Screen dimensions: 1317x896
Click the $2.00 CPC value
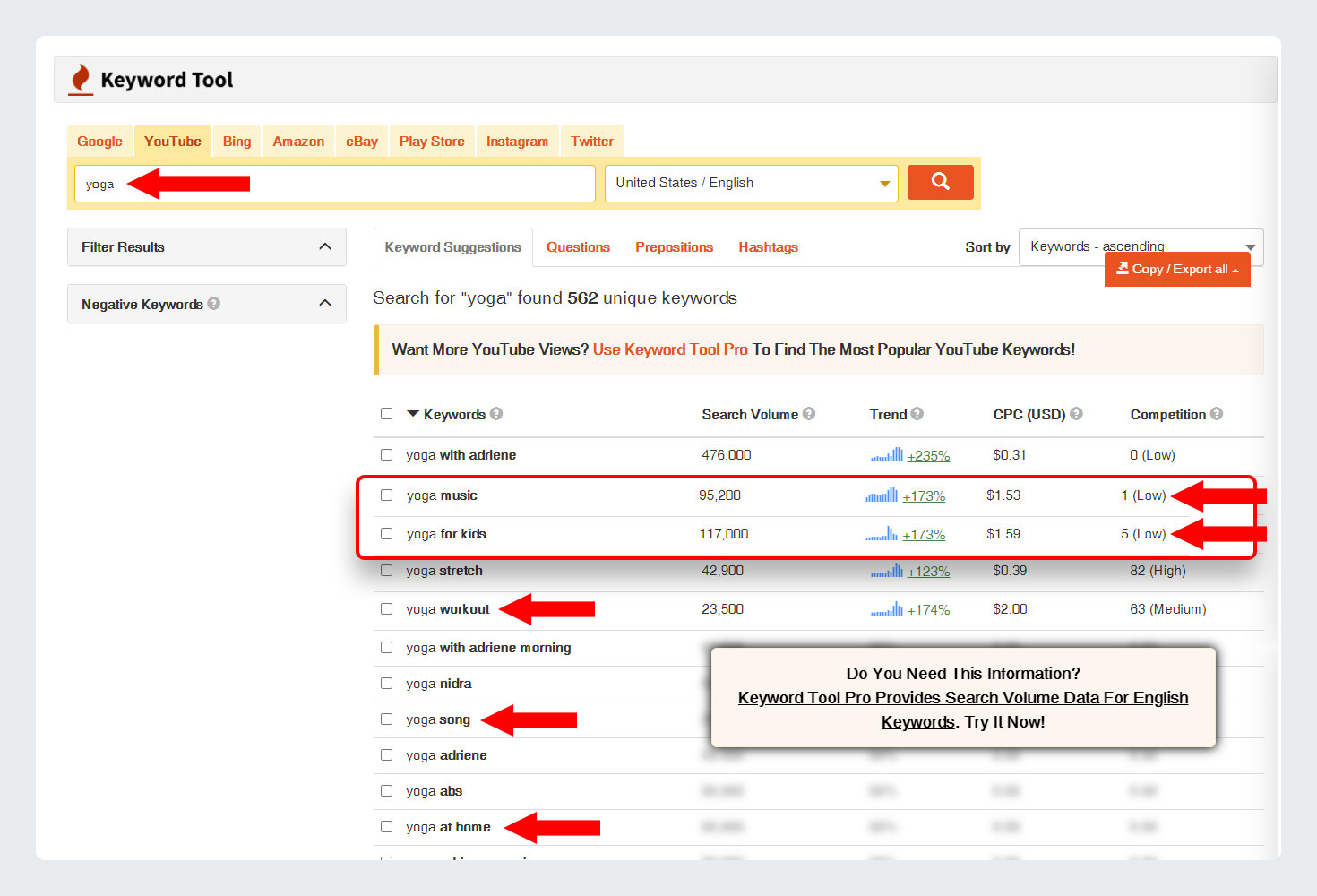[1010, 609]
